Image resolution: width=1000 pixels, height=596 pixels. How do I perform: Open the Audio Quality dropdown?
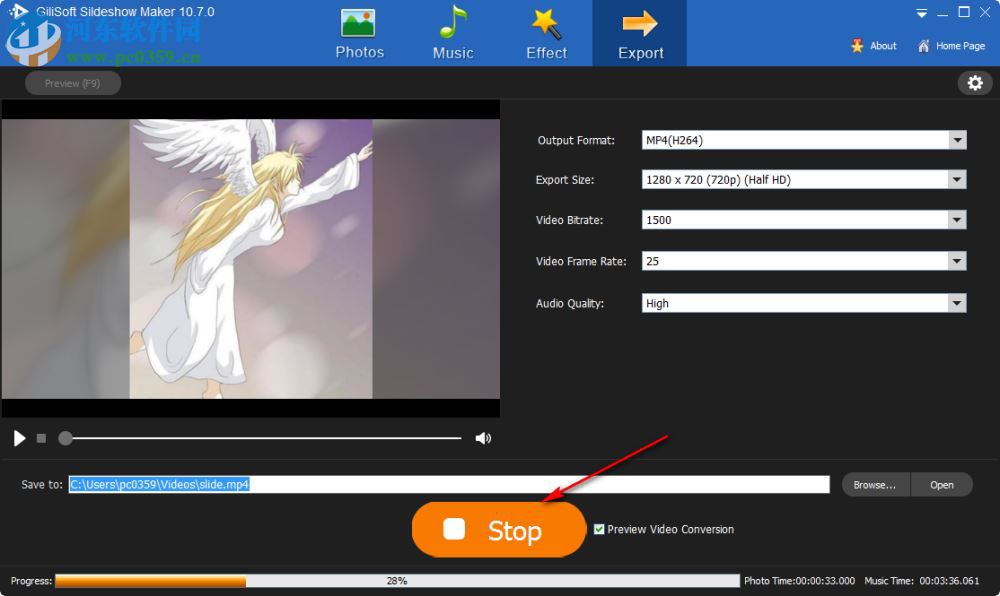[957, 302]
